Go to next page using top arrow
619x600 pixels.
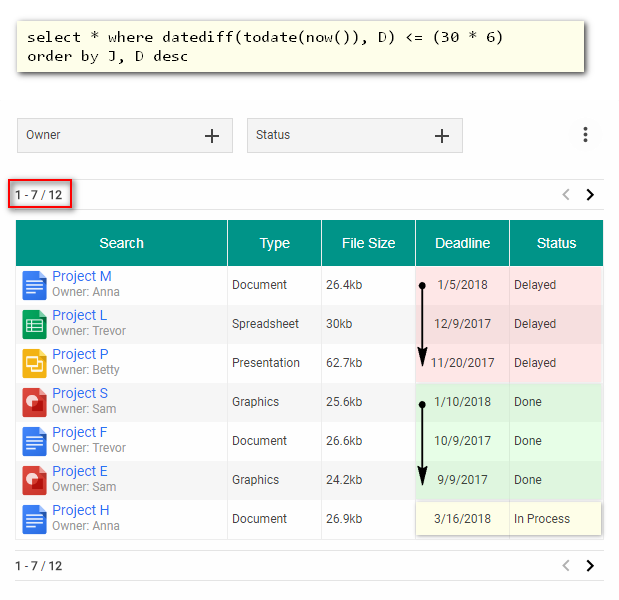pos(590,195)
